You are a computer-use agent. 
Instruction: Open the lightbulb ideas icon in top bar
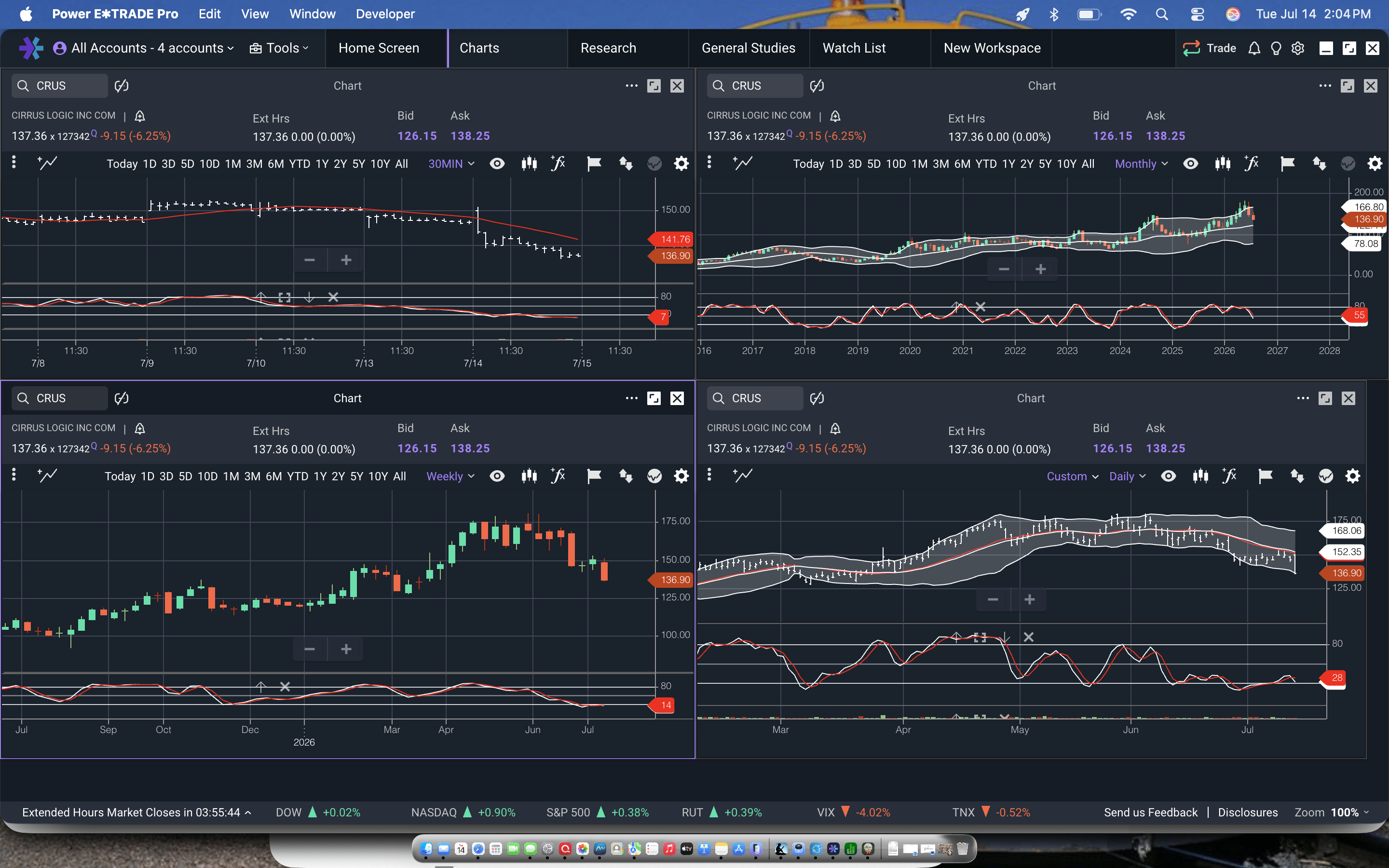[1276, 48]
